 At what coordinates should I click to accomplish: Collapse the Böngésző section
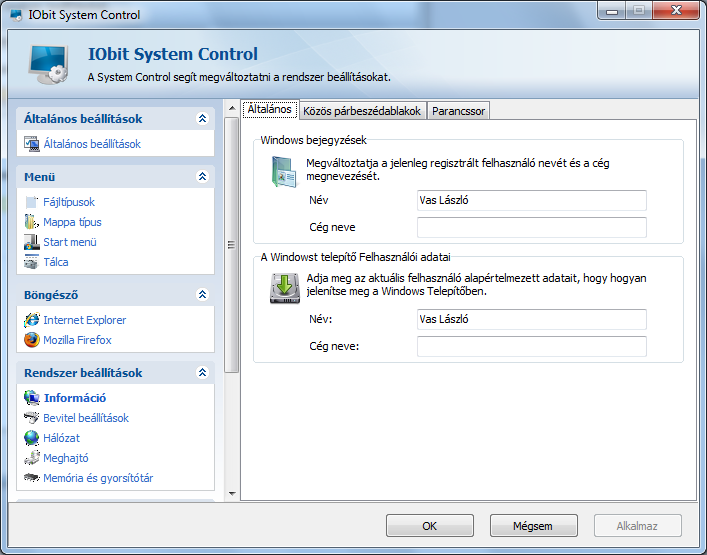pyautogui.click(x=202, y=294)
